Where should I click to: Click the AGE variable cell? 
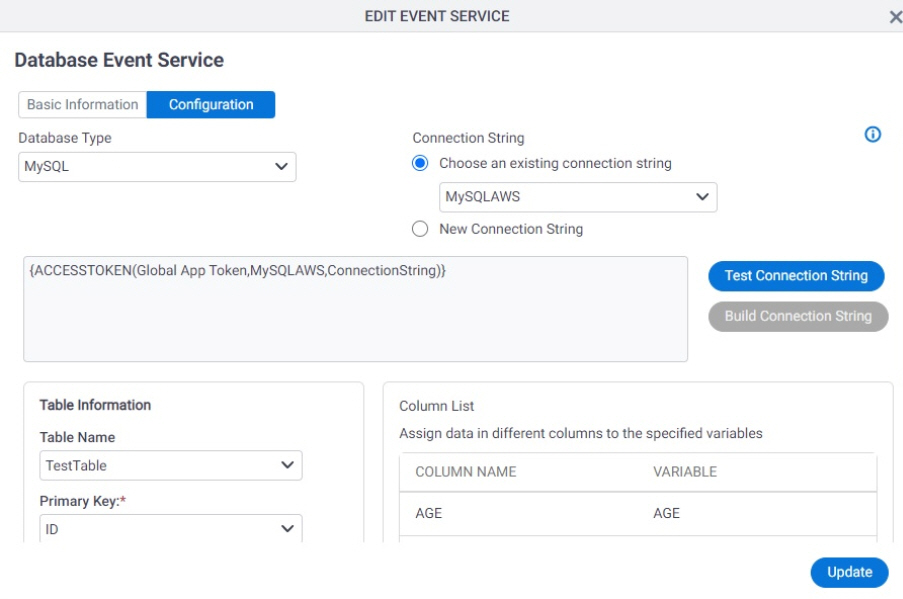tap(666, 513)
